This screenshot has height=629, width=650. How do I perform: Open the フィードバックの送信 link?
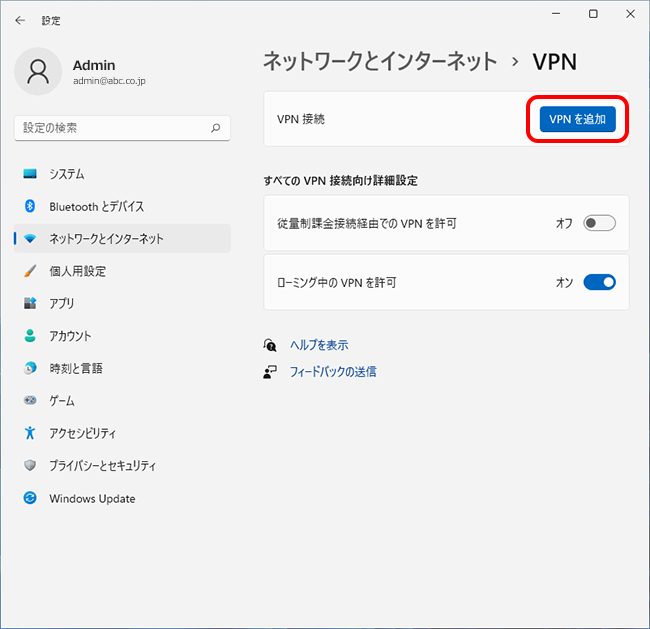click(333, 372)
